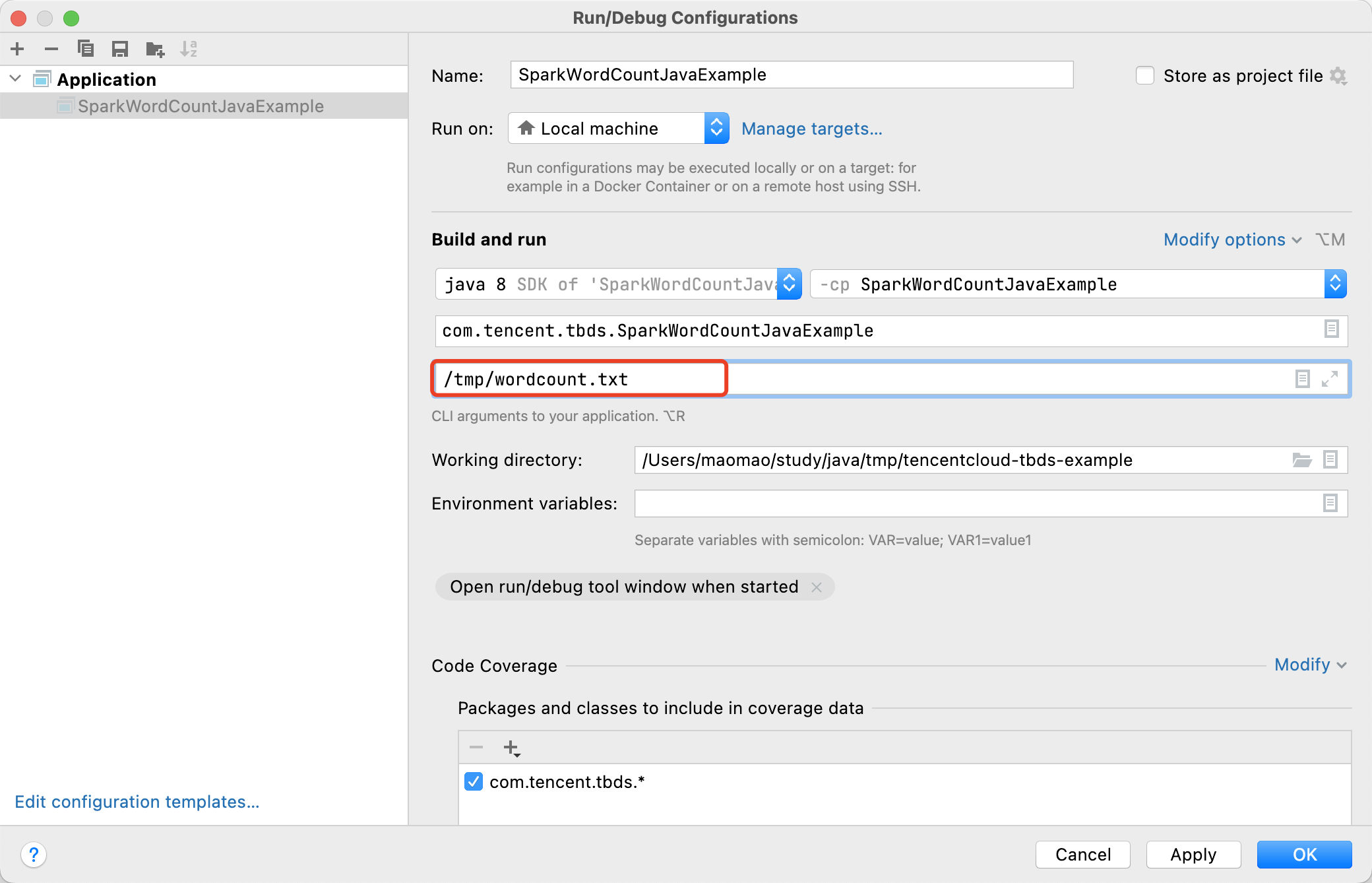The height and width of the screenshot is (883, 1372).
Task: Click the Save Configuration disk icon
Action: tap(120, 49)
